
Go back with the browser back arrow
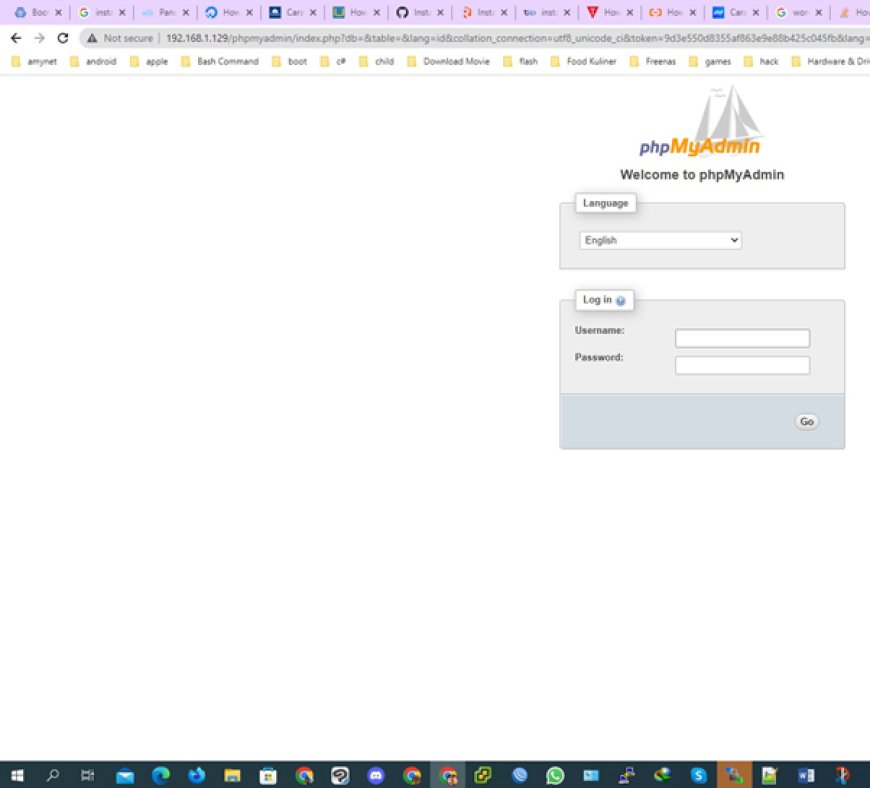pos(16,38)
